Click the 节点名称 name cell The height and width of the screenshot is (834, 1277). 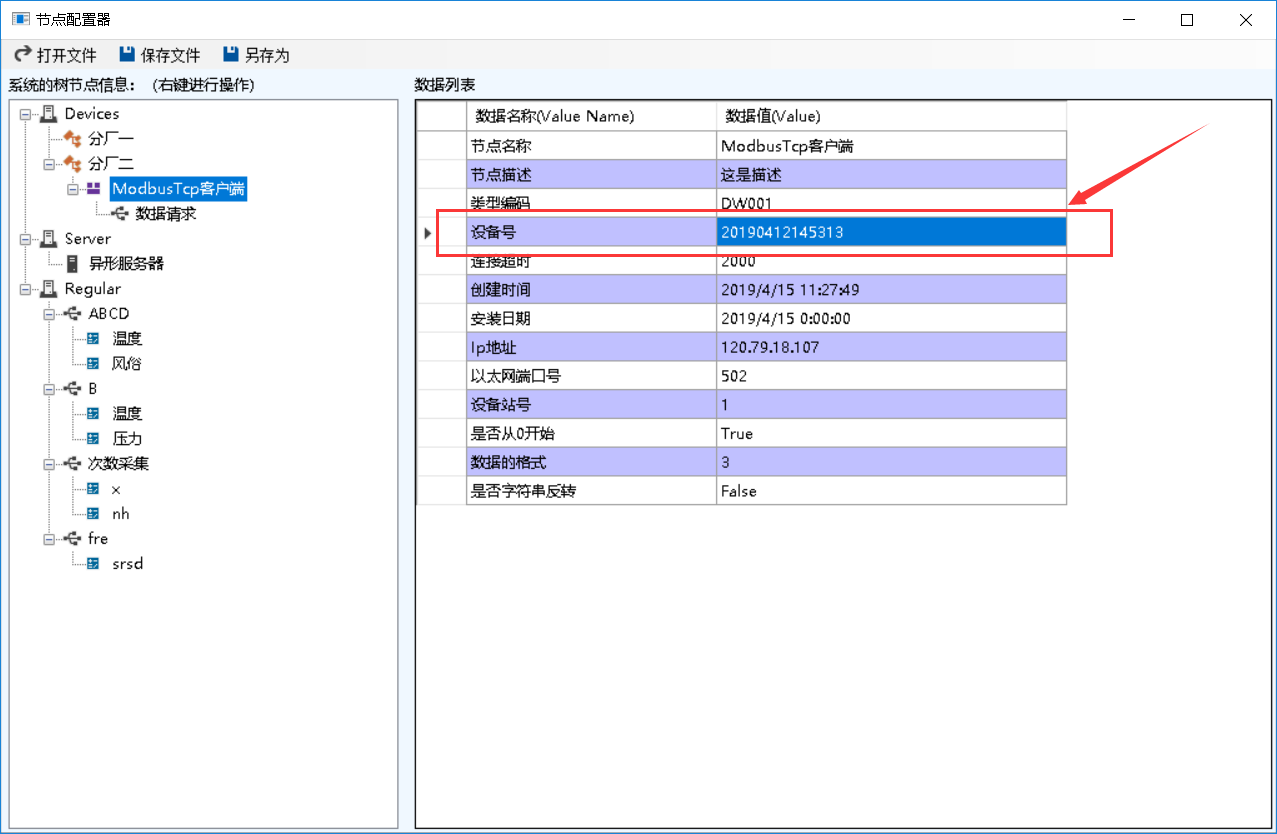(x=591, y=146)
